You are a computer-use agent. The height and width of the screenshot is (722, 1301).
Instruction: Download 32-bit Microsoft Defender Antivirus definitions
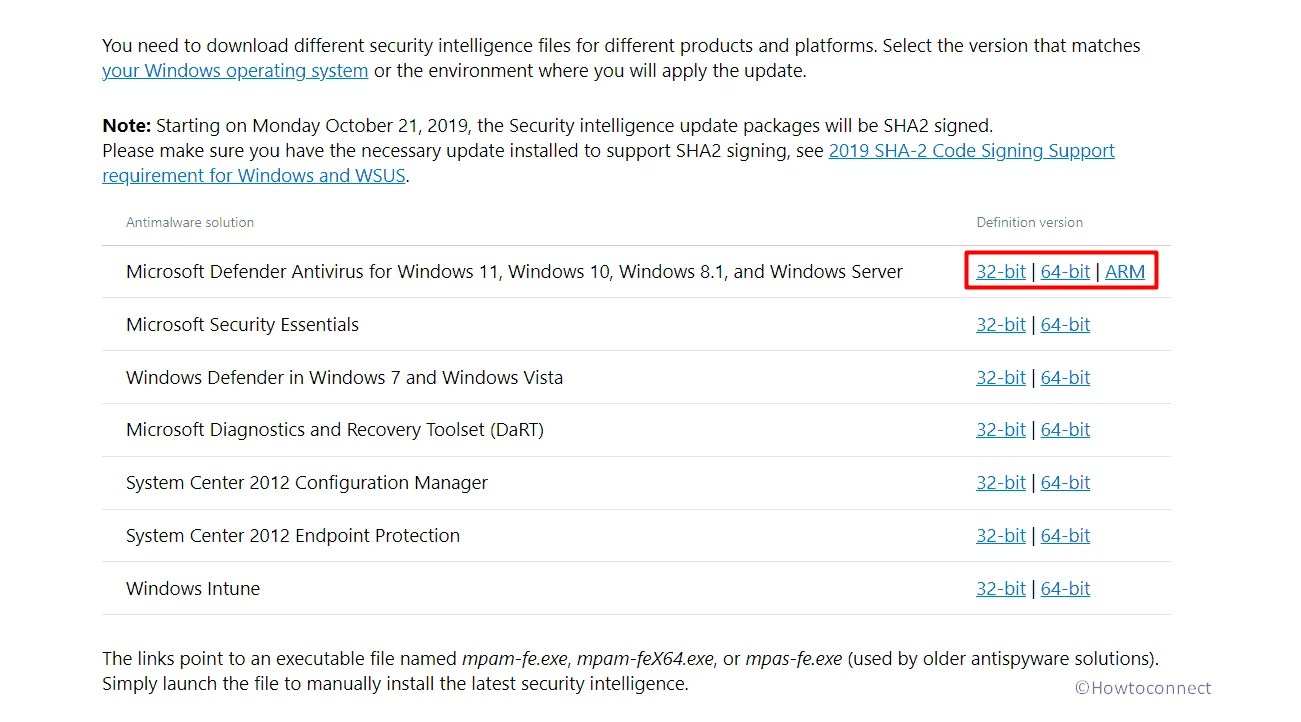pos(1000,271)
